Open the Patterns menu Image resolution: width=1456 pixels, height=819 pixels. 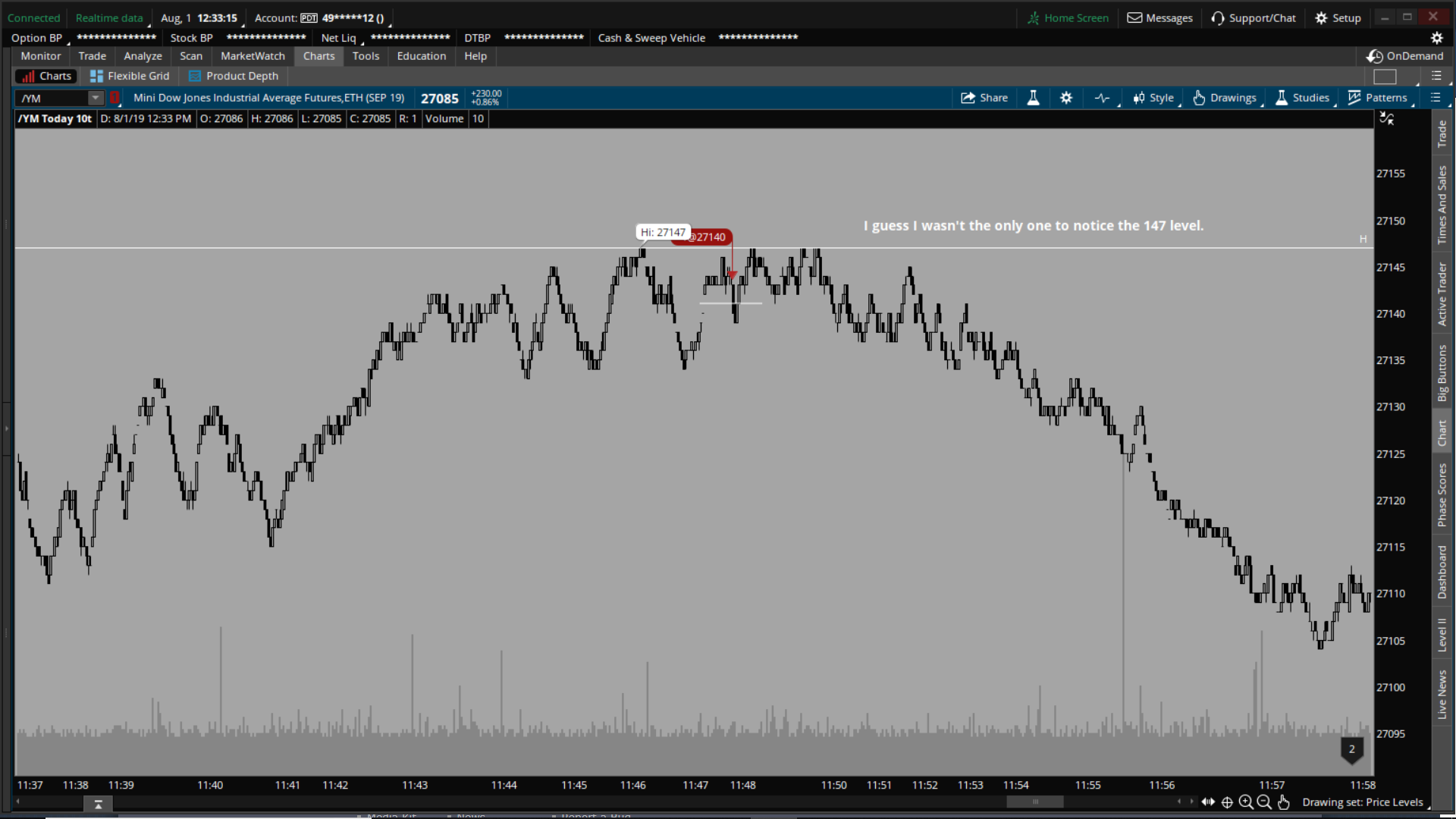click(1377, 98)
